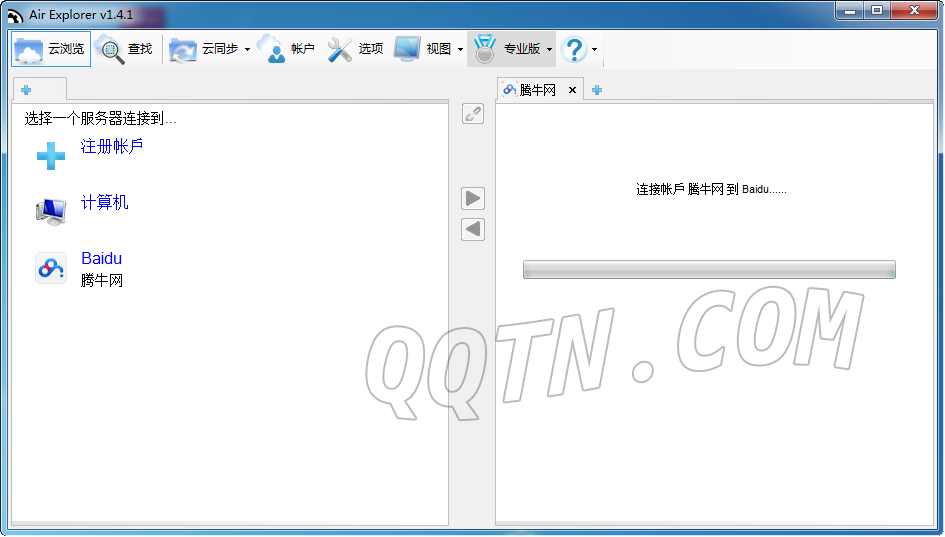Expand the 专业版 dropdown arrow

[x=549, y=50]
